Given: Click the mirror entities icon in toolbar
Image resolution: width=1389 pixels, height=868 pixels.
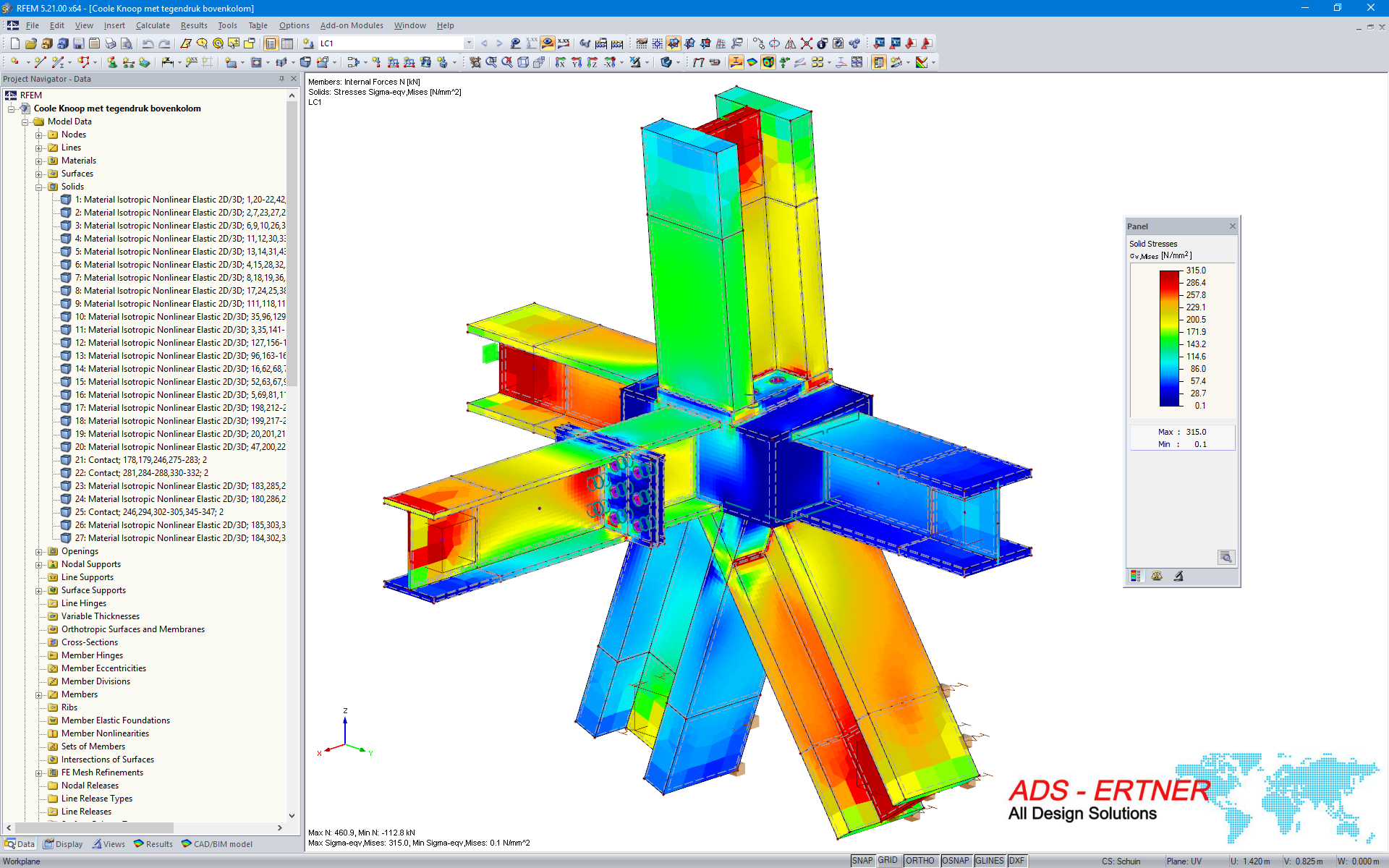Looking at the screenshot, I should pyautogui.click(x=791, y=44).
